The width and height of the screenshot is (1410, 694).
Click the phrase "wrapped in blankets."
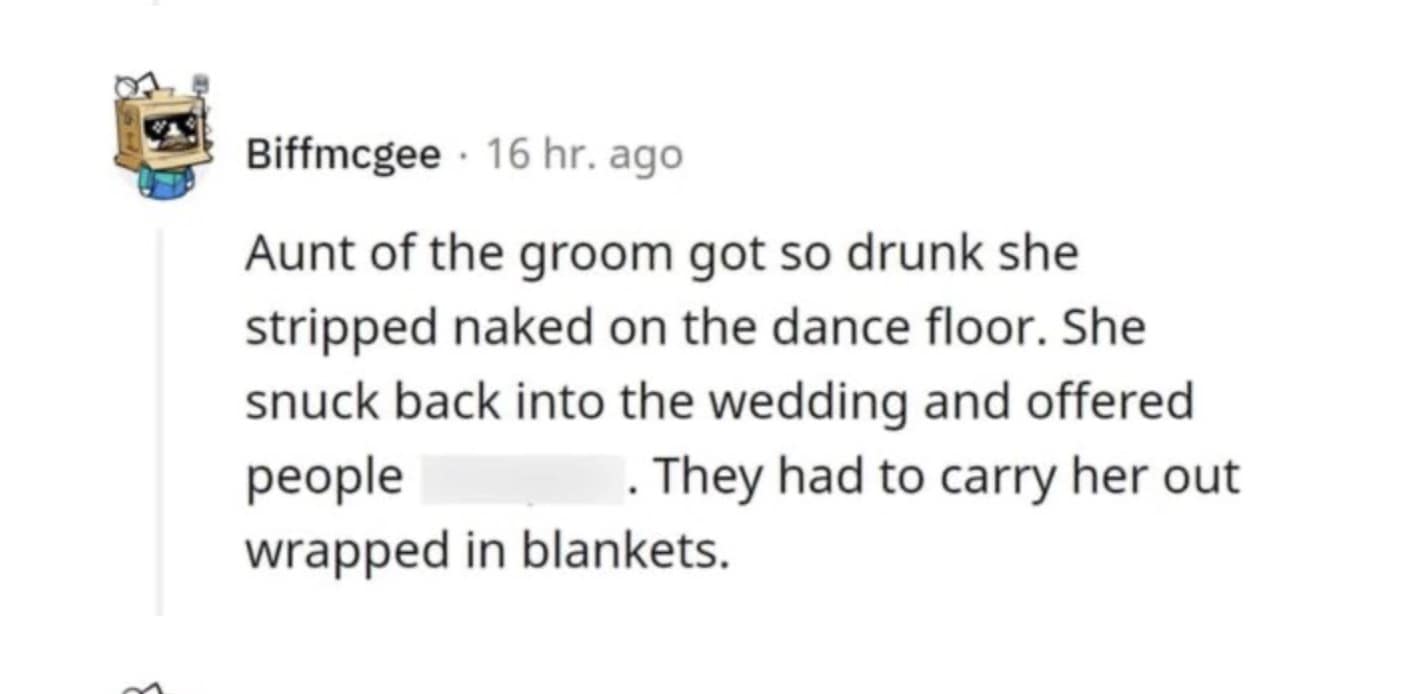[484, 552]
